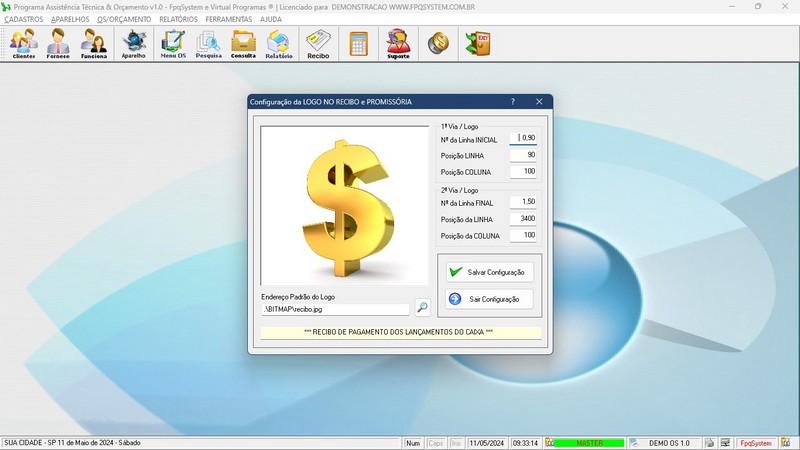Image resolution: width=800 pixels, height=450 pixels.
Task: Click the Posição LINHA field showing 90
Action: tap(523, 155)
